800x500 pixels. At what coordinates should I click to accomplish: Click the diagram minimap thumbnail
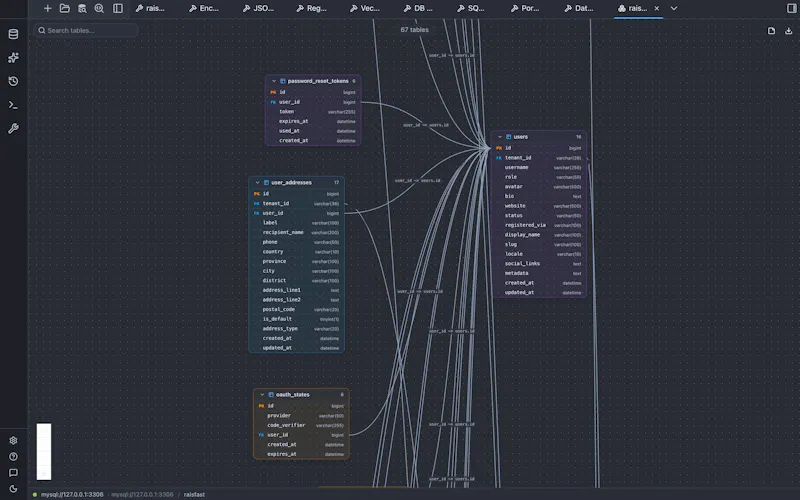44,452
